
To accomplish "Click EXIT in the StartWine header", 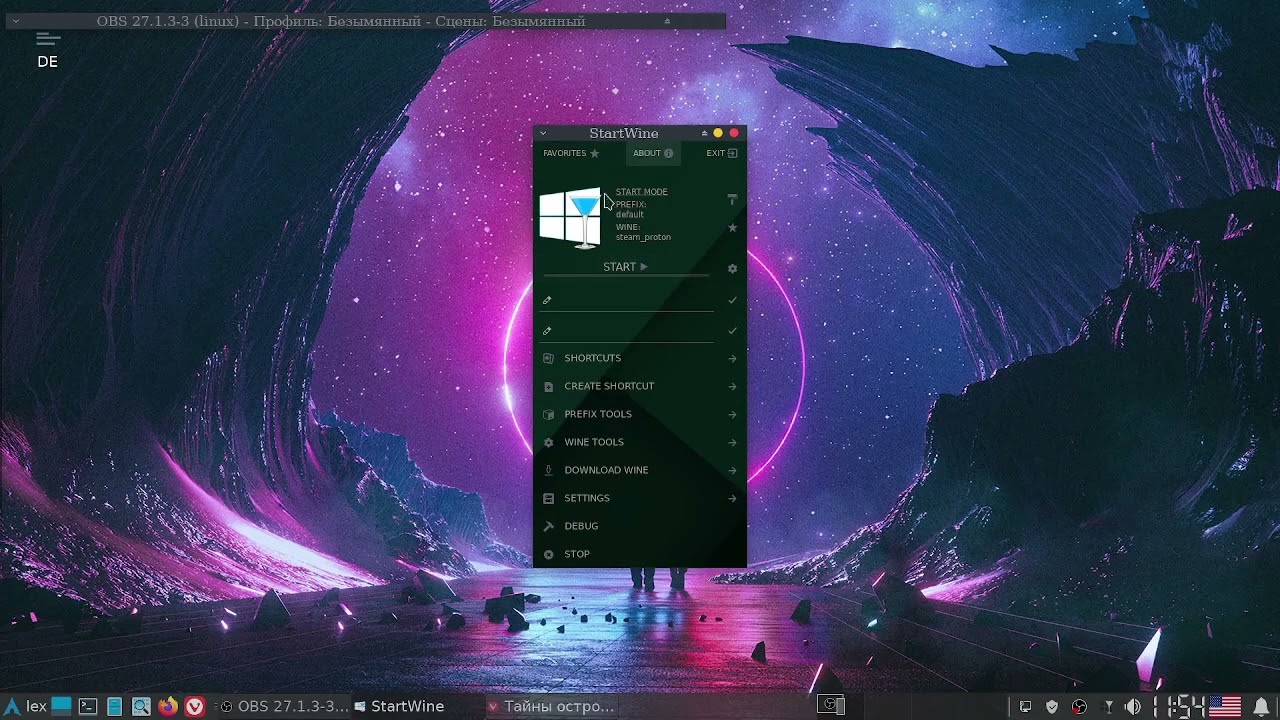I will pos(721,153).
